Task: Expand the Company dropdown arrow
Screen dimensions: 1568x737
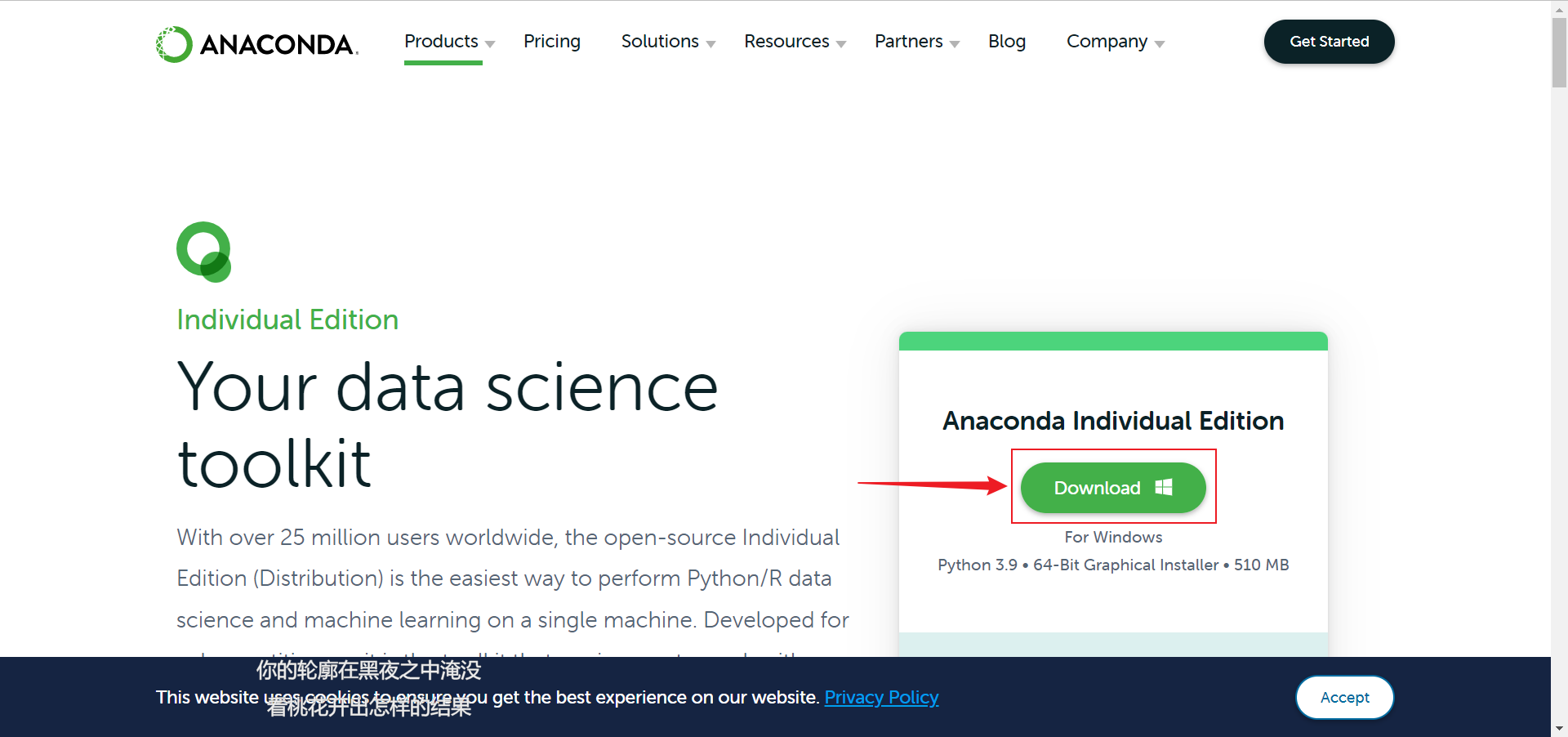Action: pyautogui.click(x=1160, y=44)
